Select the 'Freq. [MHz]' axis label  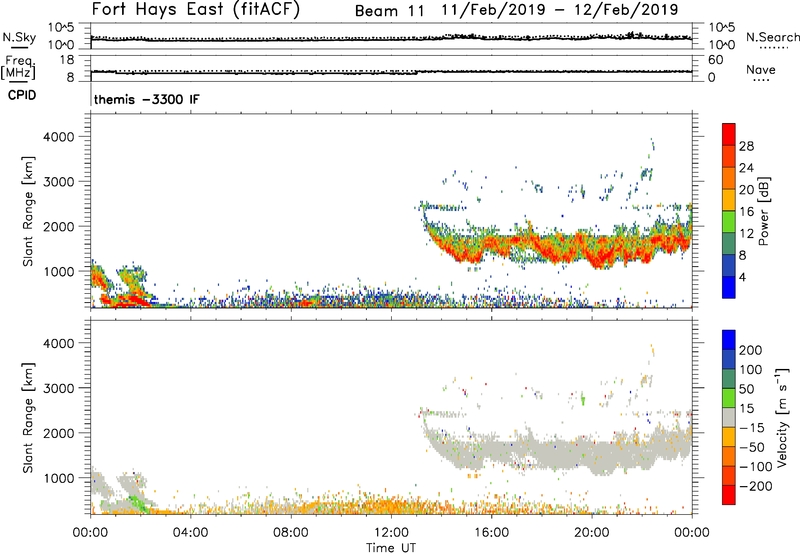pos(19,68)
